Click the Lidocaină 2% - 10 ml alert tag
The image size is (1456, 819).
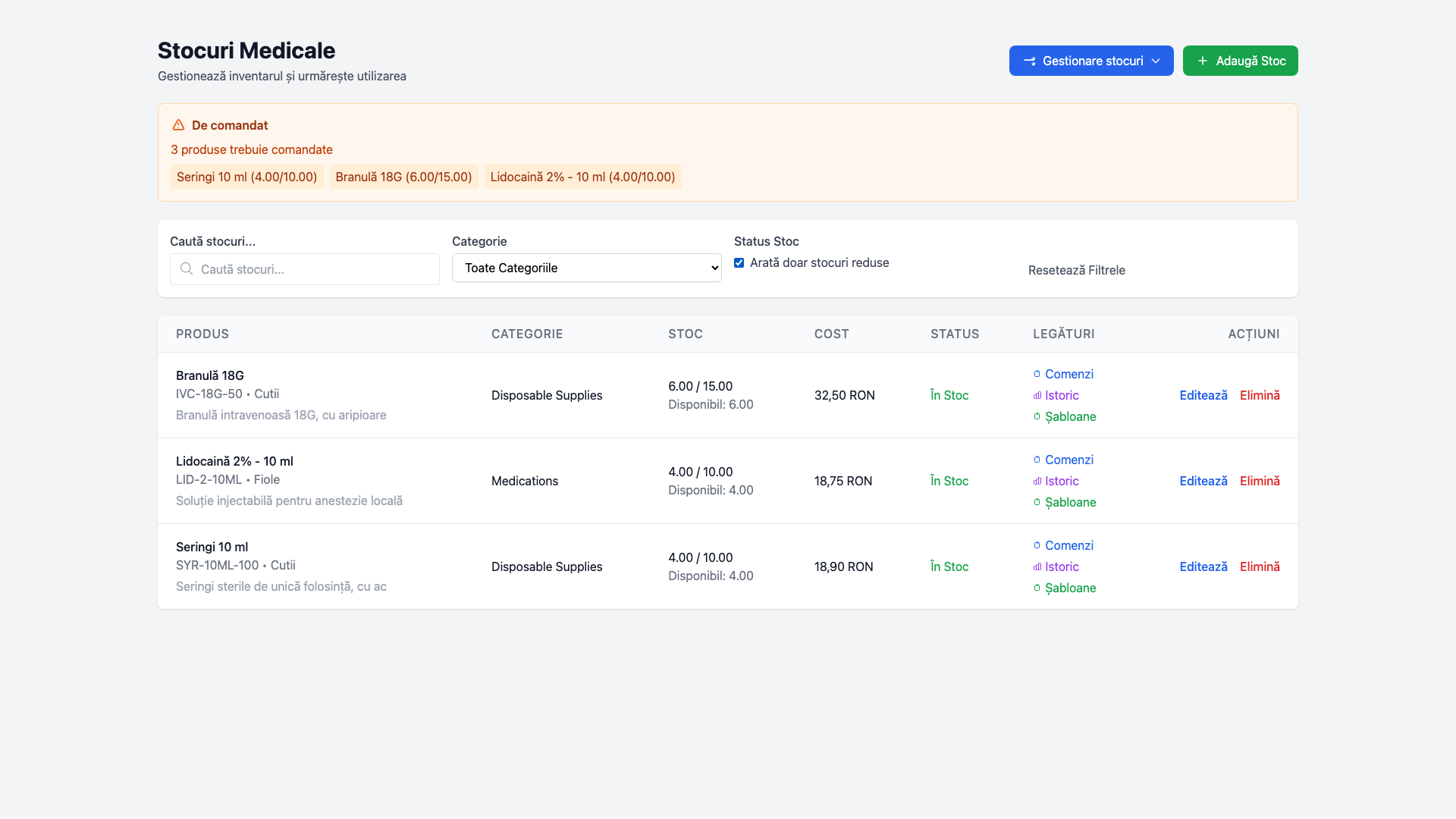point(582,177)
